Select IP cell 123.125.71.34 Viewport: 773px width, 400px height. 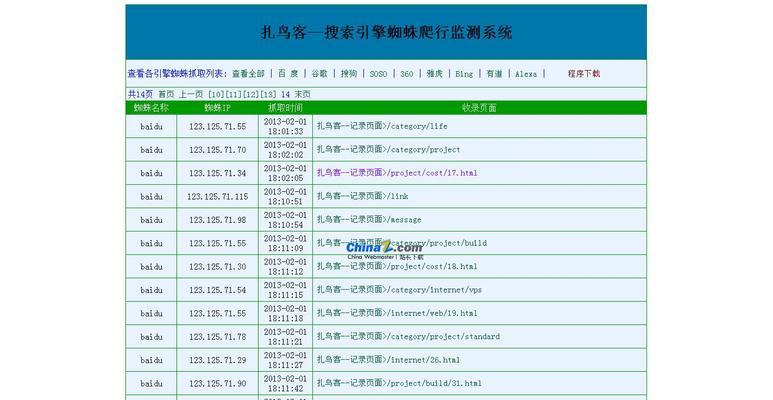(x=217, y=173)
